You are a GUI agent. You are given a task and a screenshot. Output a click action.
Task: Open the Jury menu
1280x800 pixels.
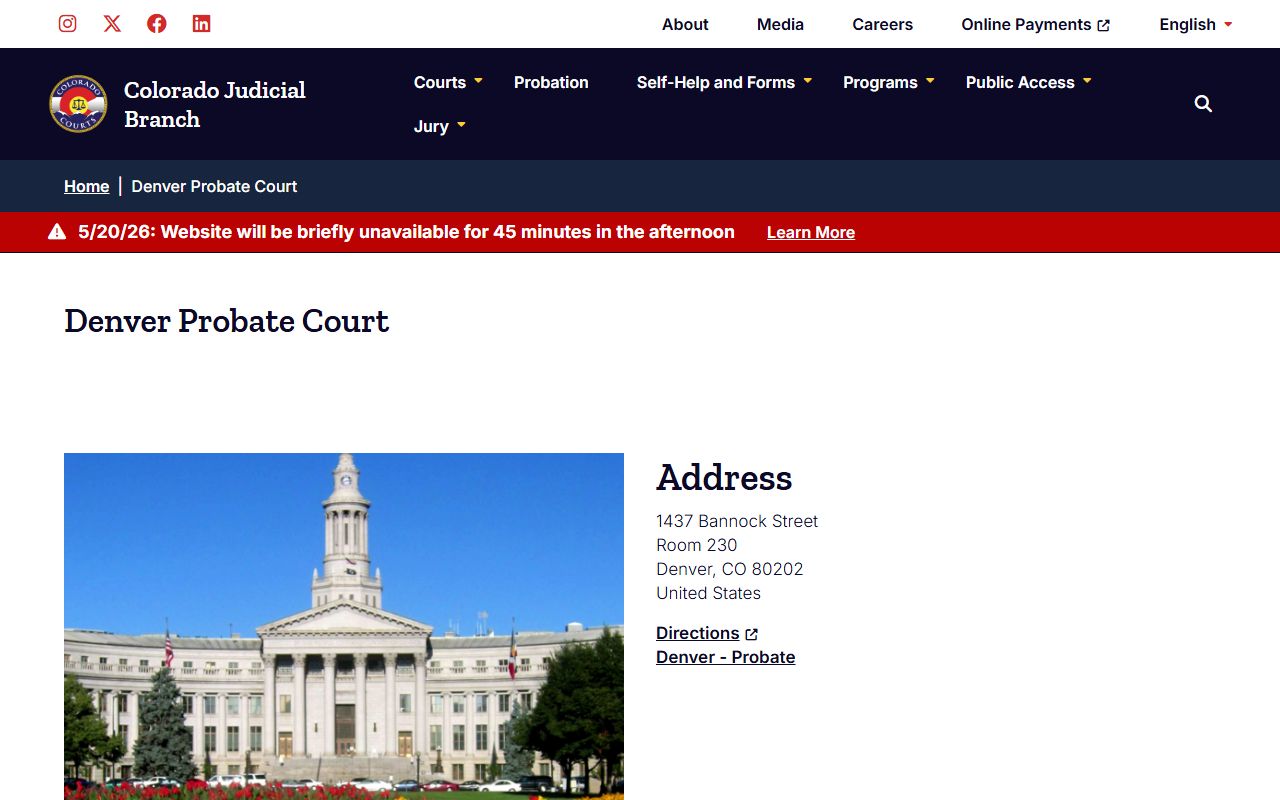pos(431,126)
